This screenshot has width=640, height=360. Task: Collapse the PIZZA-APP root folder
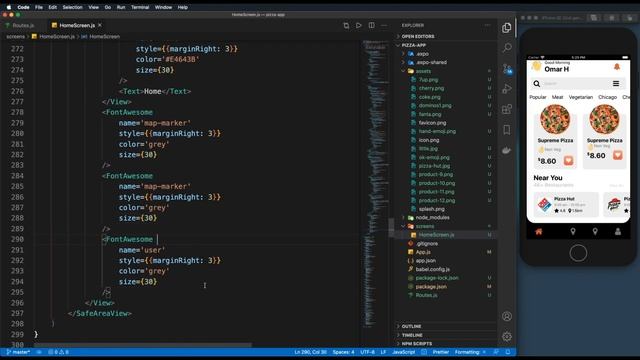tap(413, 45)
